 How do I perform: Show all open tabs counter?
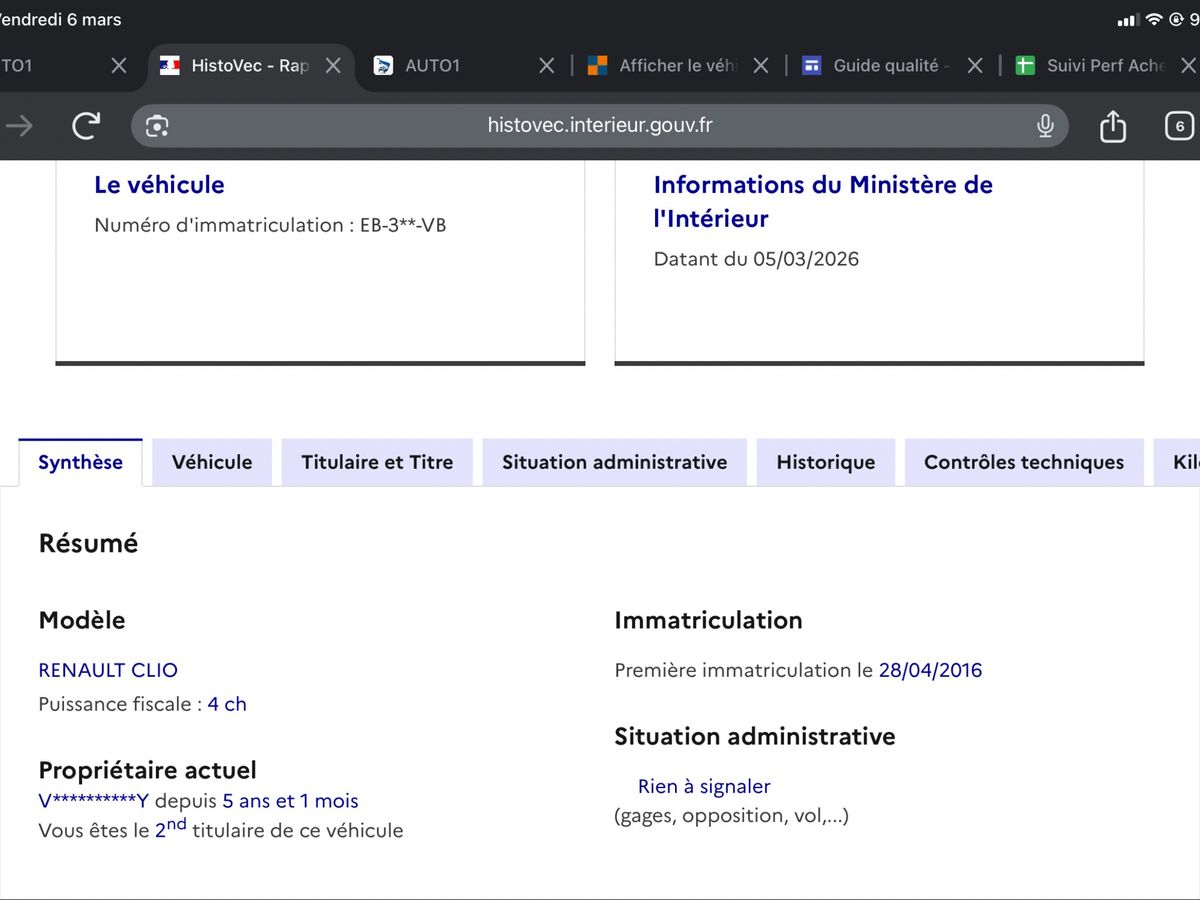tap(1179, 126)
